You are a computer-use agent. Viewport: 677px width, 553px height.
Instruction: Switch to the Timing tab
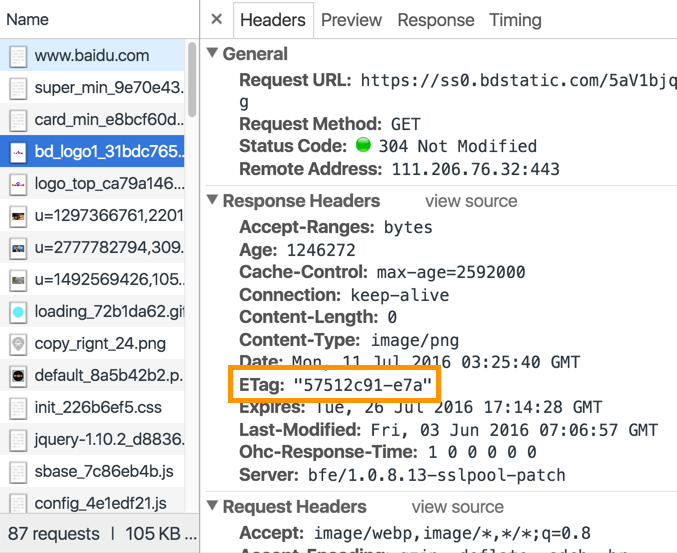(x=515, y=20)
